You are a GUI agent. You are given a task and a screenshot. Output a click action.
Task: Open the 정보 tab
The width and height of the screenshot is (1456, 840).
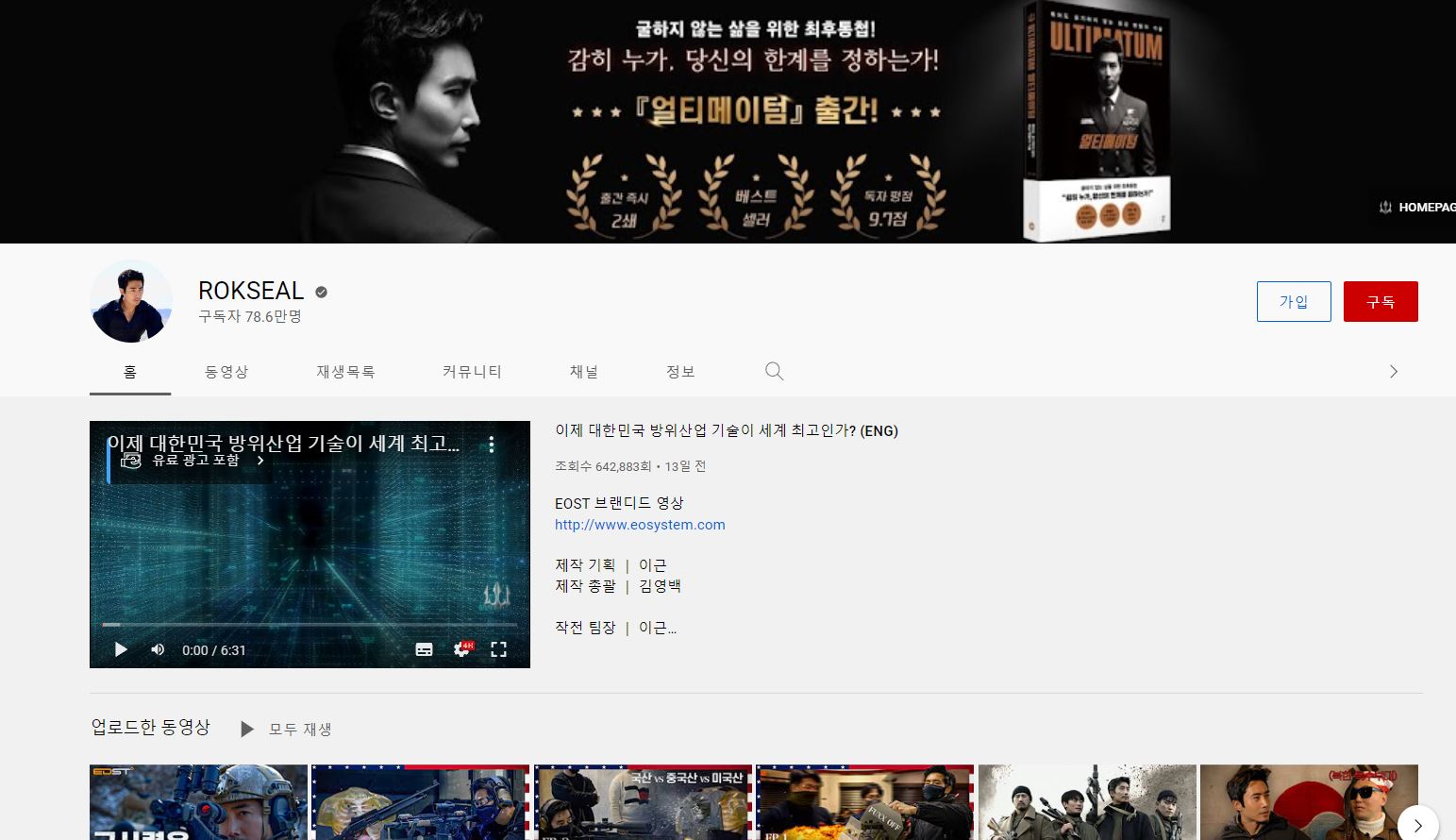coord(680,372)
